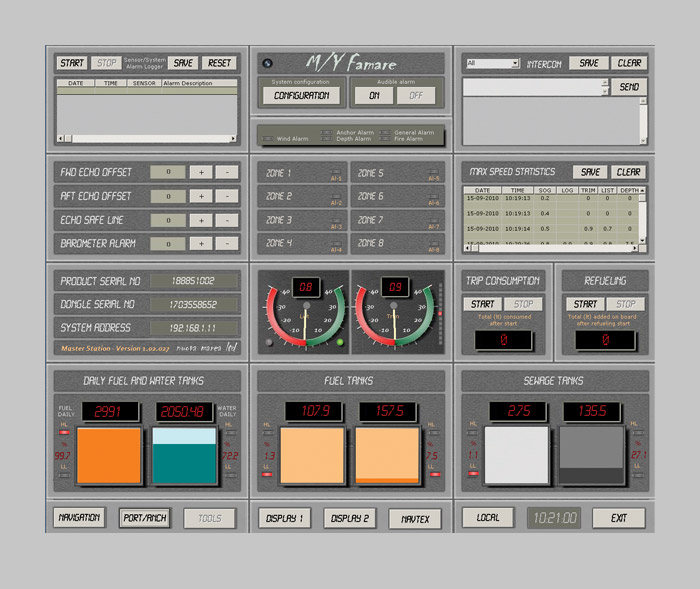Turn audible alarm OFF
The height and width of the screenshot is (589, 700).
pyautogui.click(x=416, y=96)
